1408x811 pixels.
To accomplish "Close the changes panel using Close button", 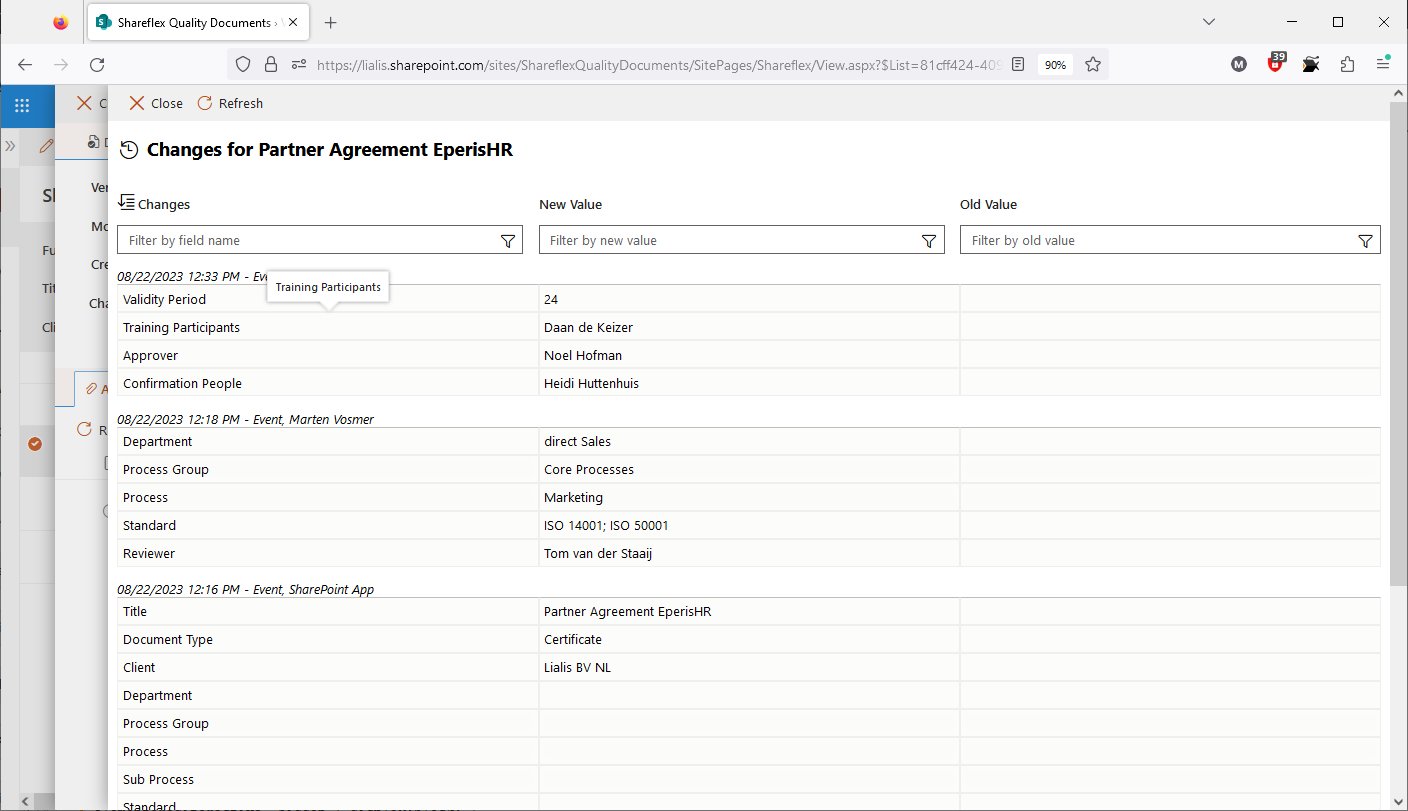I will [156, 103].
